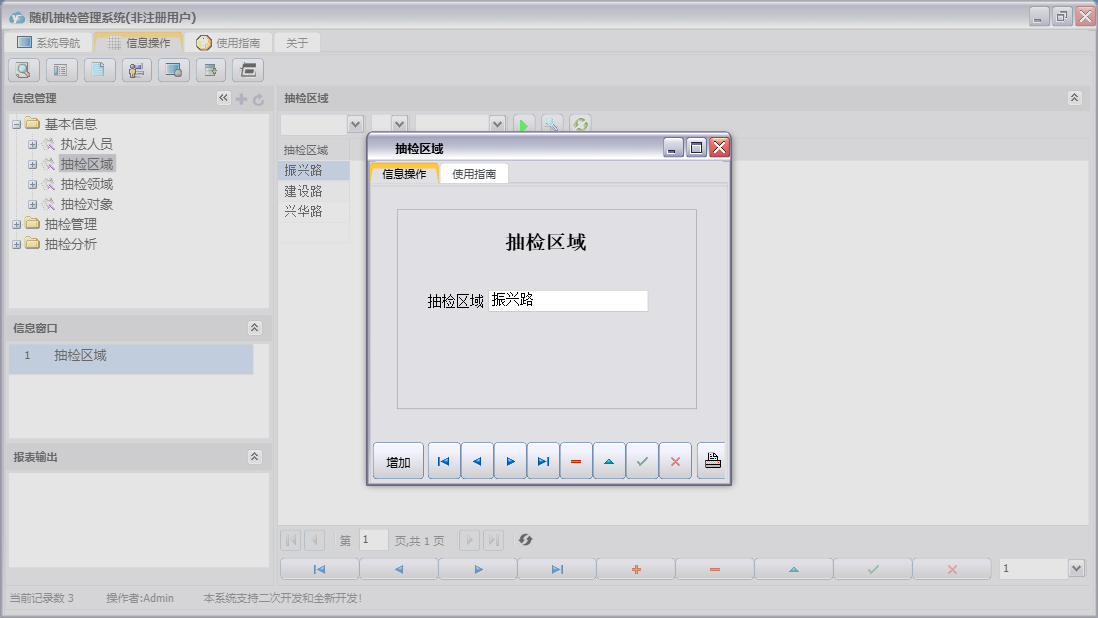Click the green checkmark confirm icon in the dialog

[642, 460]
